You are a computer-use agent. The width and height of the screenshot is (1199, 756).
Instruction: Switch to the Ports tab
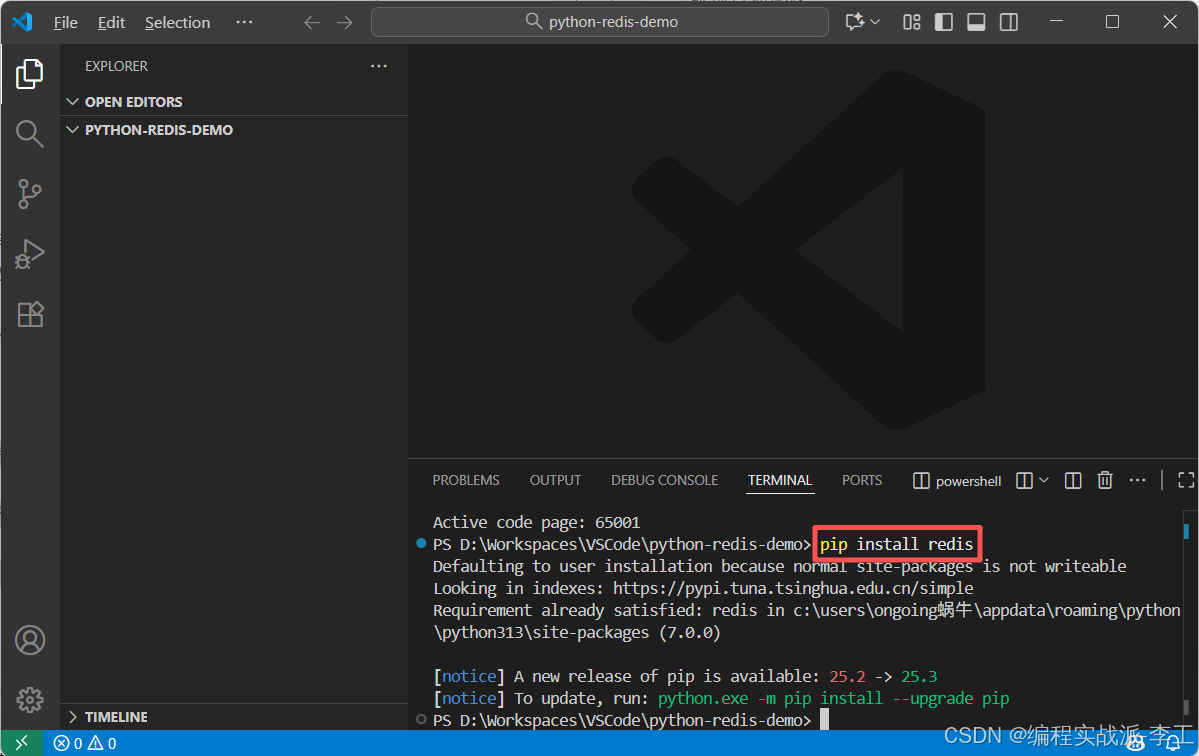pyautogui.click(x=862, y=480)
